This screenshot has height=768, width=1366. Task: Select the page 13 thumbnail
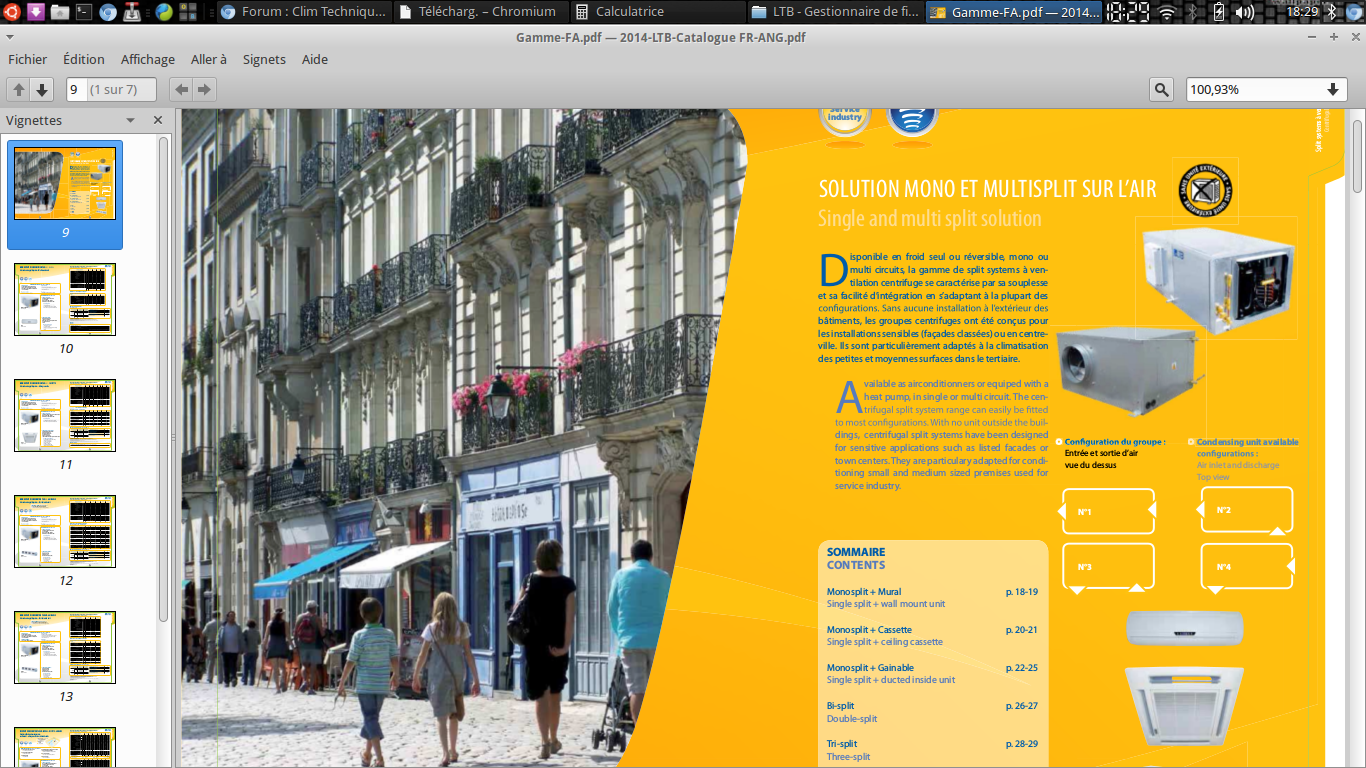coord(65,647)
